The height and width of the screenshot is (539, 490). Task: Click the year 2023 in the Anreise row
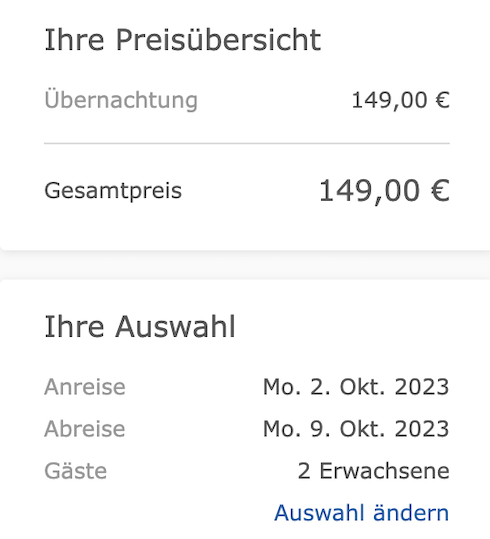[x=422, y=387]
